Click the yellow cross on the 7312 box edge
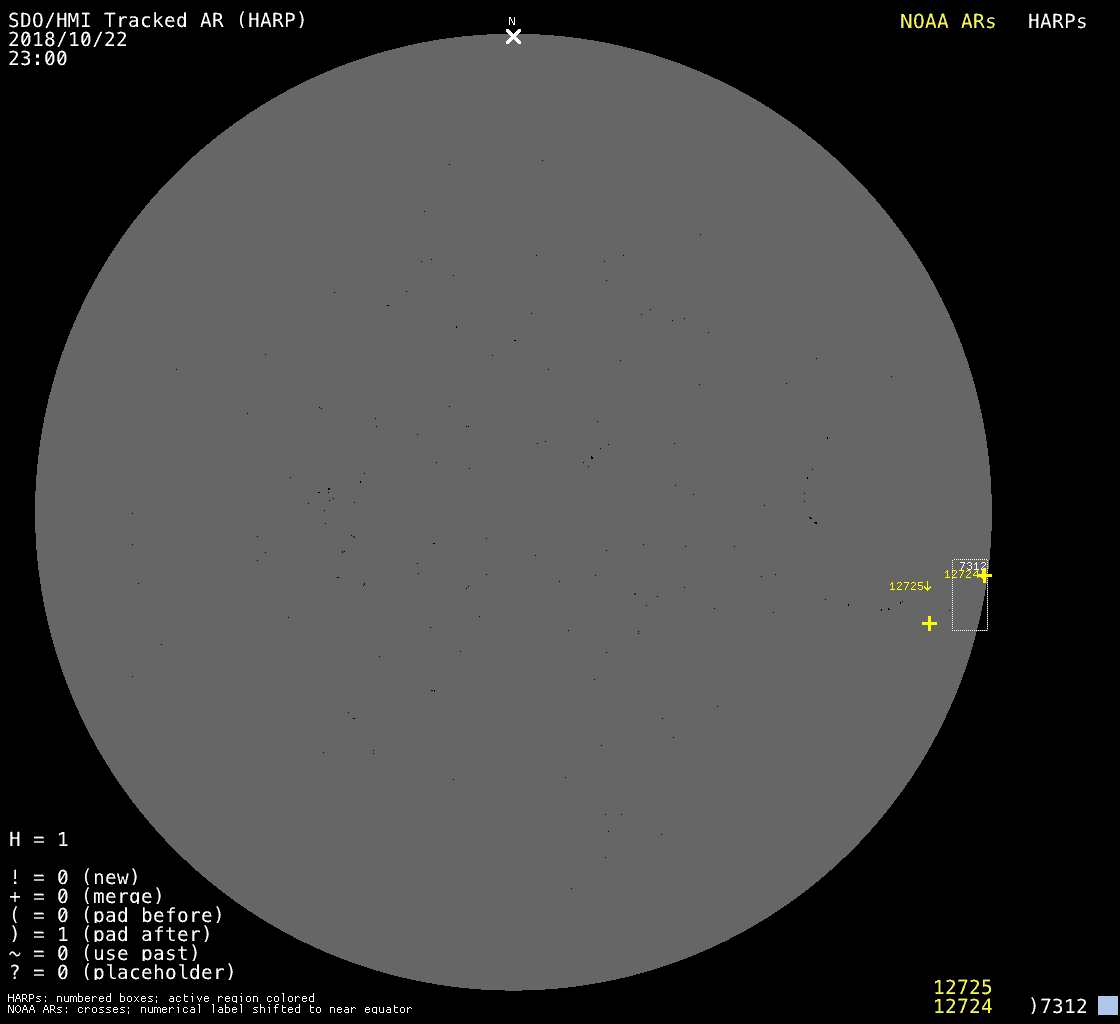The image size is (1120, 1024). tap(985, 575)
